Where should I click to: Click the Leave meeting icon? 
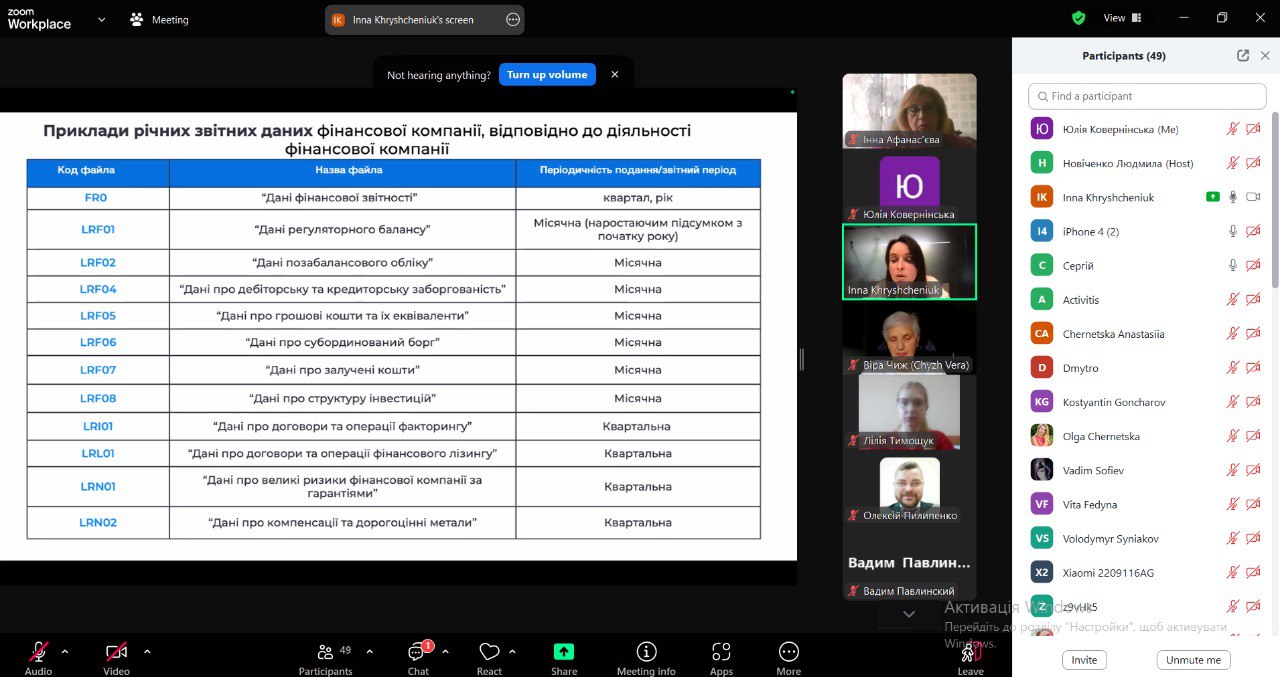969,653
